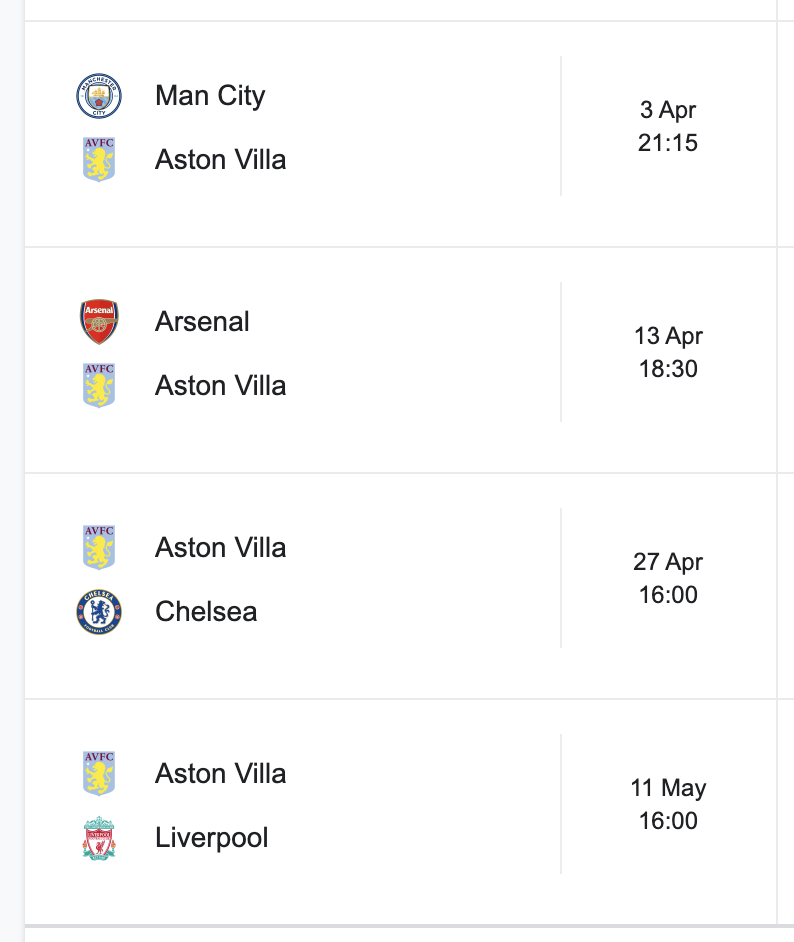The height and width of the screenshot is (942, 794).
Task: Select the Chelsea lion crest icon
Action: tap(99, 612)
